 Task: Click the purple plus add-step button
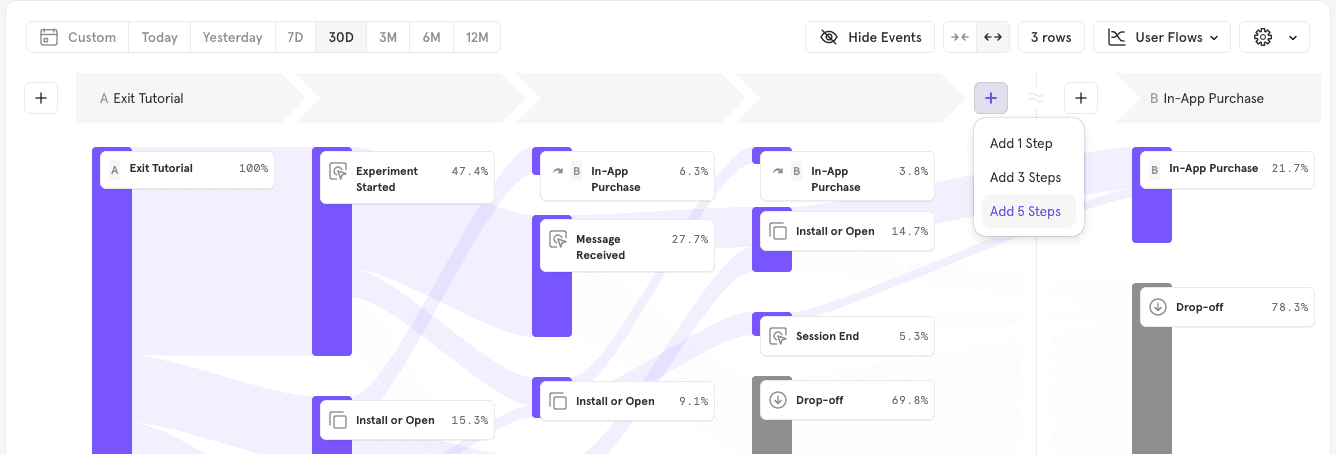pyautogui.click(x=990, y=98)
